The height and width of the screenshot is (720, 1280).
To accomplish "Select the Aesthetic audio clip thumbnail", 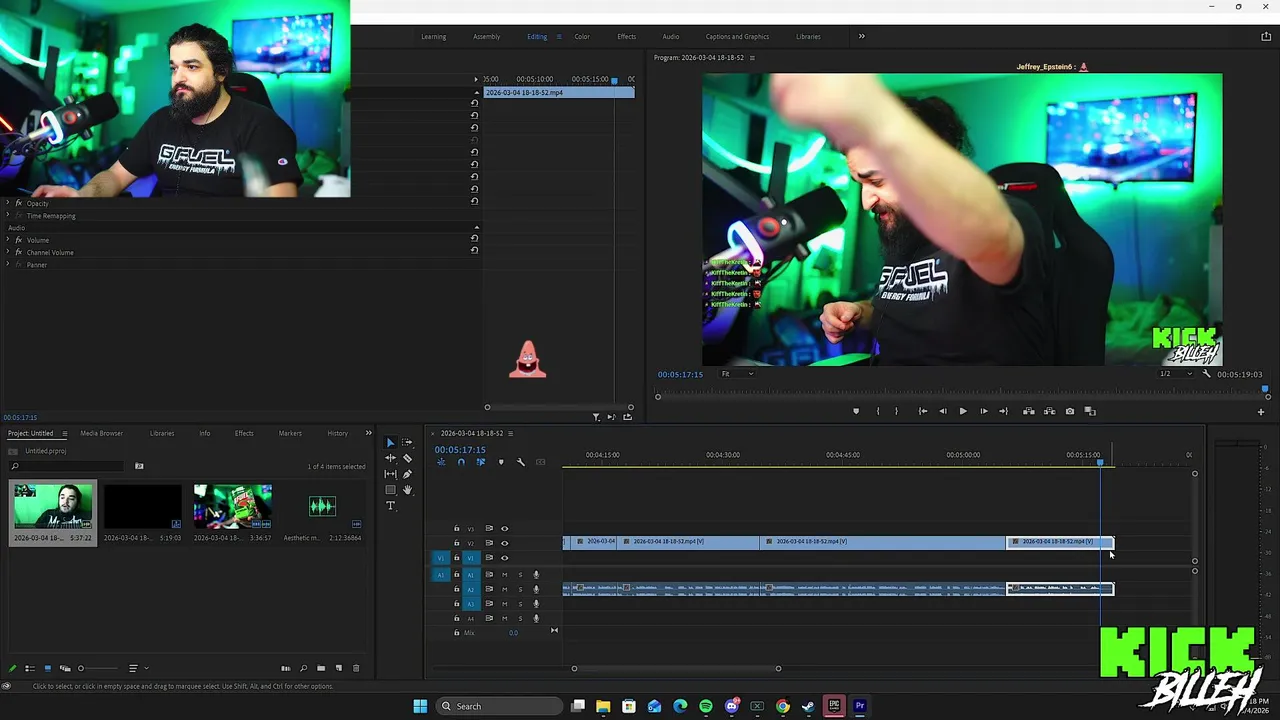I will point(322,506).
